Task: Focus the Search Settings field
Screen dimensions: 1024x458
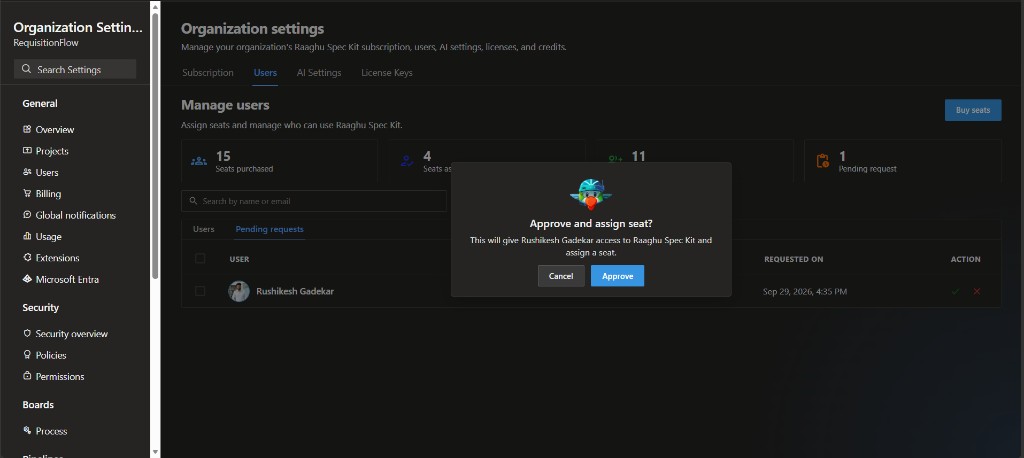Action: click(x=75, y=69)
